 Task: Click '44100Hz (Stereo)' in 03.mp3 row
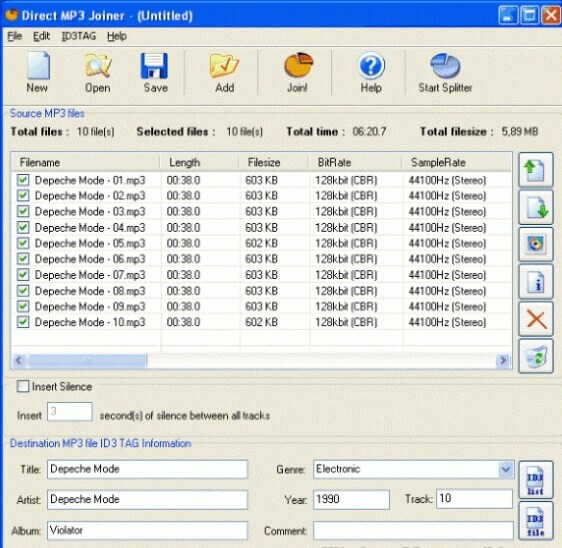click(447, 211)
